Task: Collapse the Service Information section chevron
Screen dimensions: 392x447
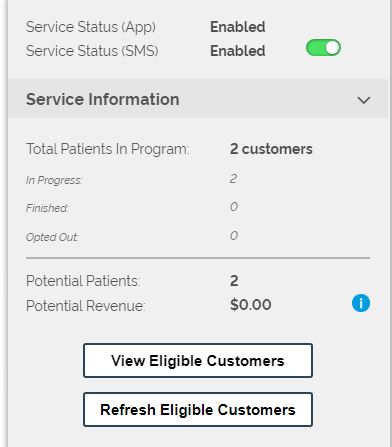Action: pyautogui.click(x=363, y=100)
